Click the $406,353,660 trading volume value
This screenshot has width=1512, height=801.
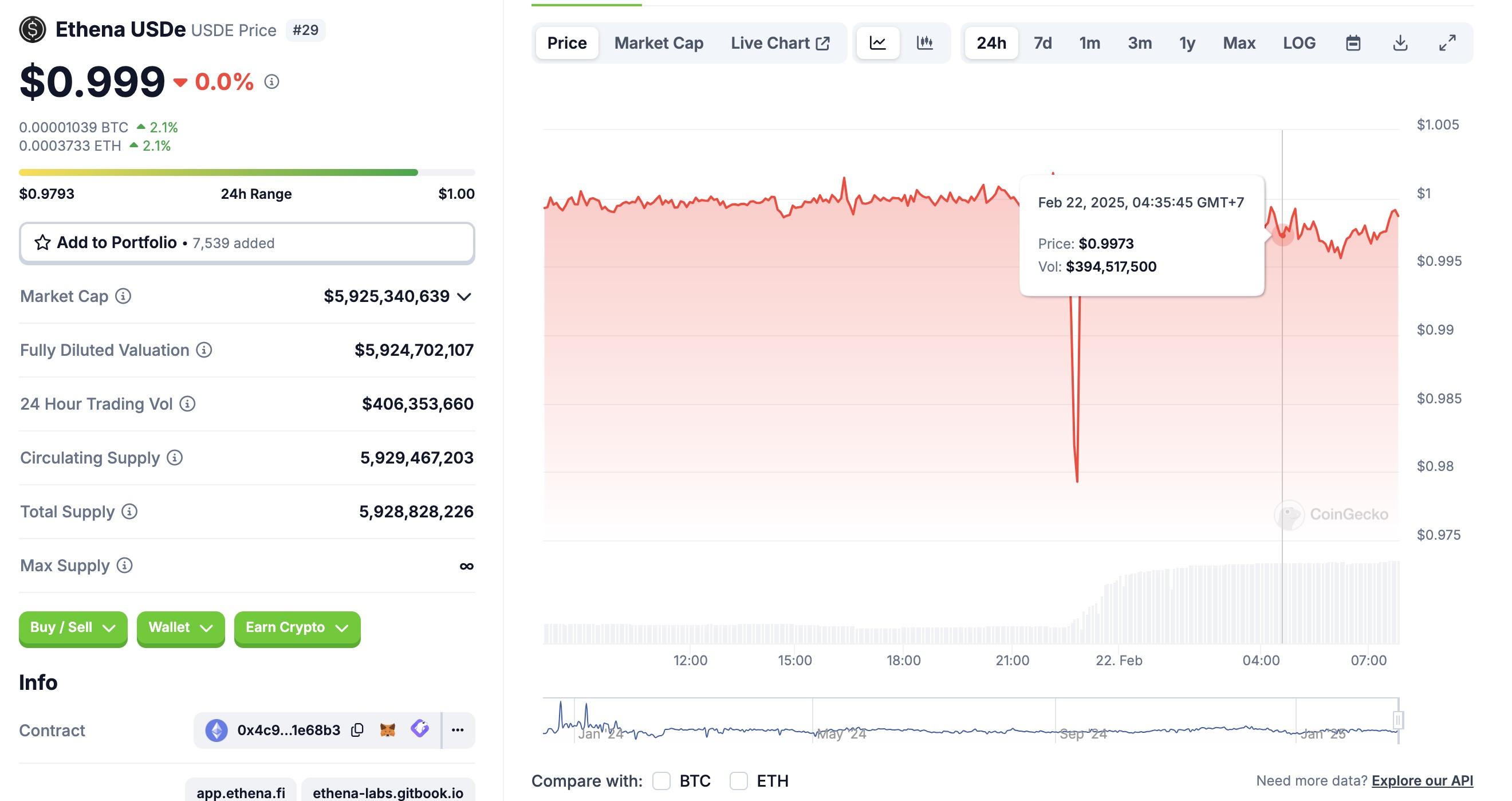(x=418, y=404)
